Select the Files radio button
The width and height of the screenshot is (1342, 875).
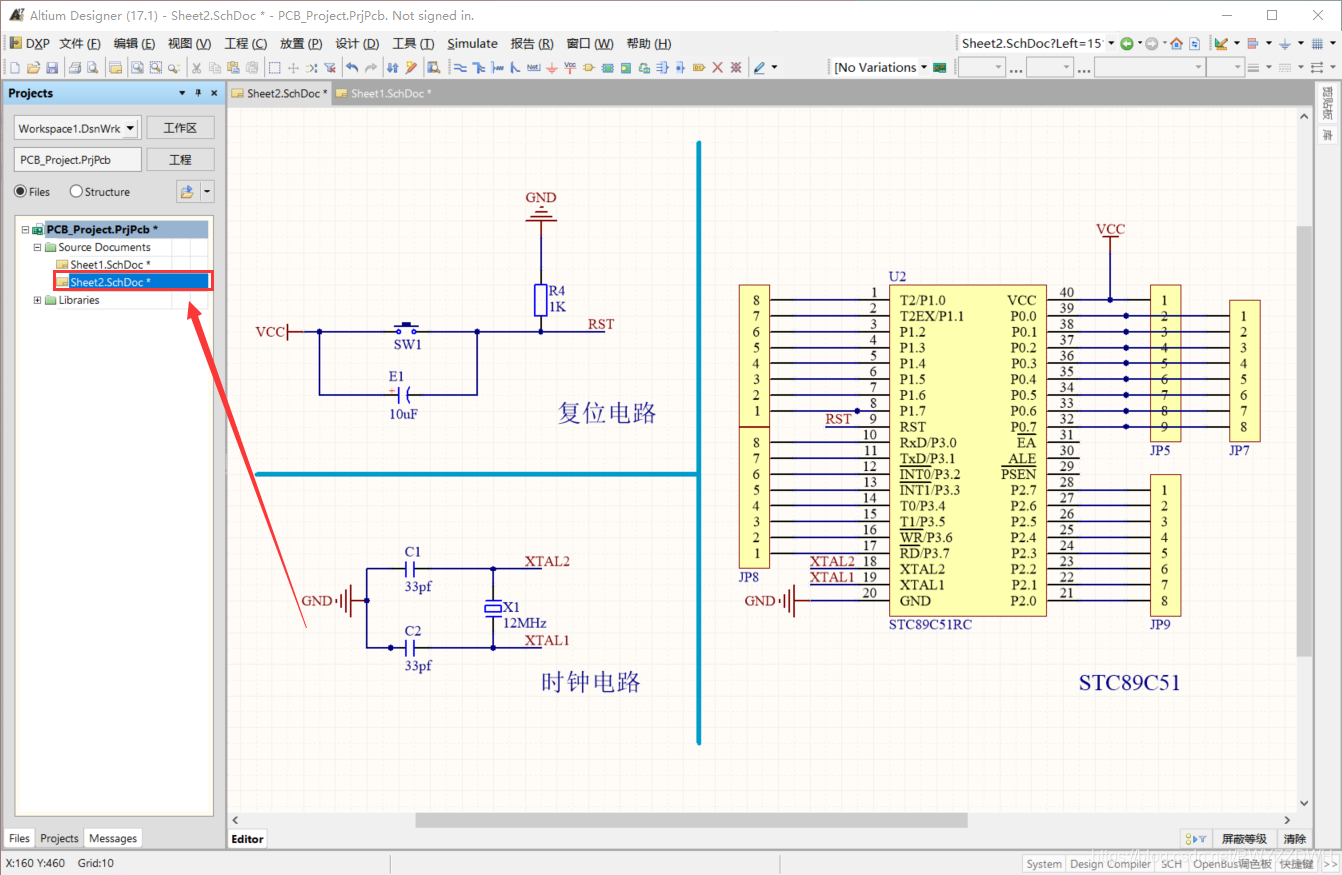pyautogui.click(x=20, y=191)
